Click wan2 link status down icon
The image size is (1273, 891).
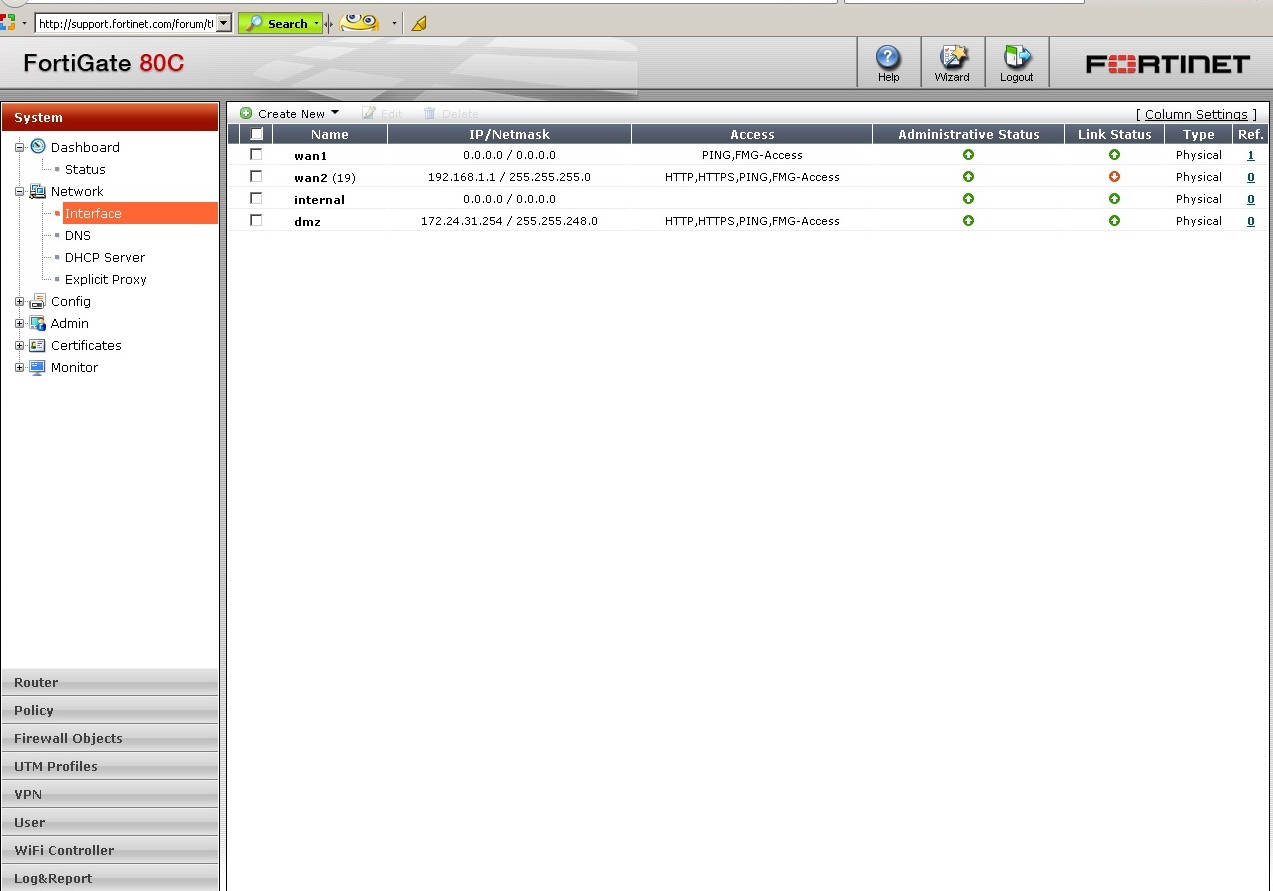(1114, 177)
